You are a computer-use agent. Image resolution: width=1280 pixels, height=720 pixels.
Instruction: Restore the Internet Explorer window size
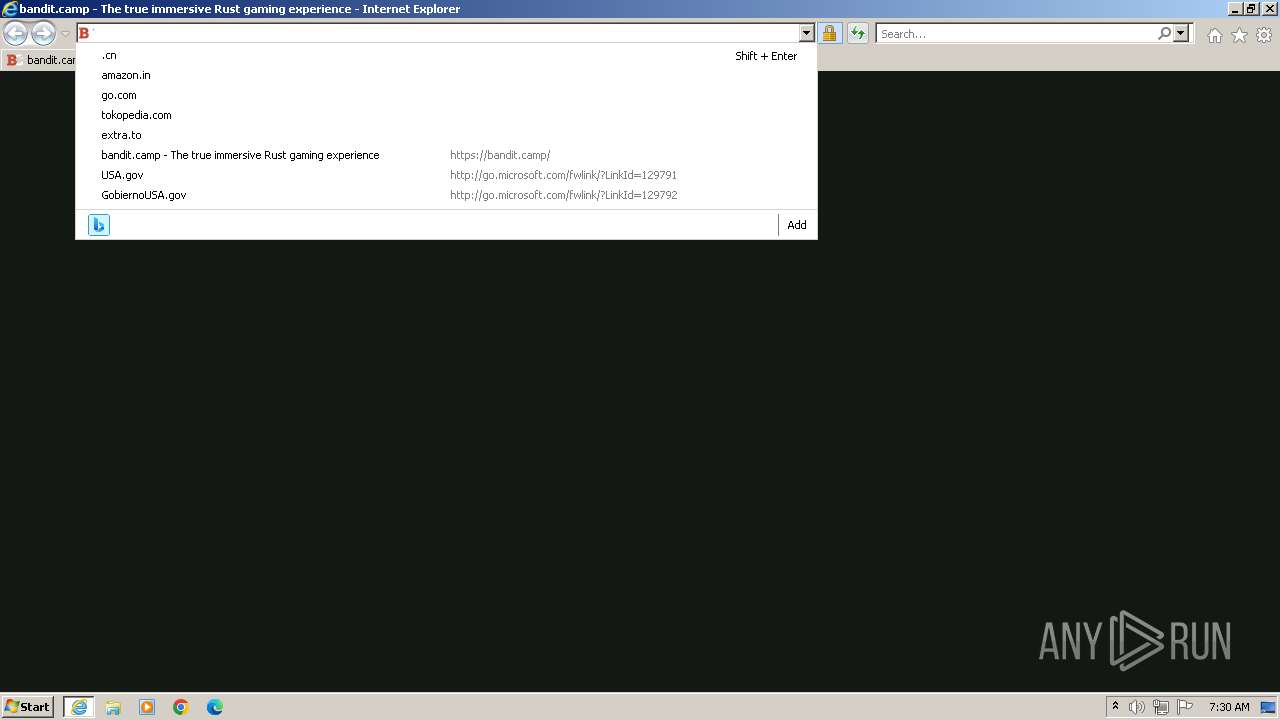(x=1251, y=9)
